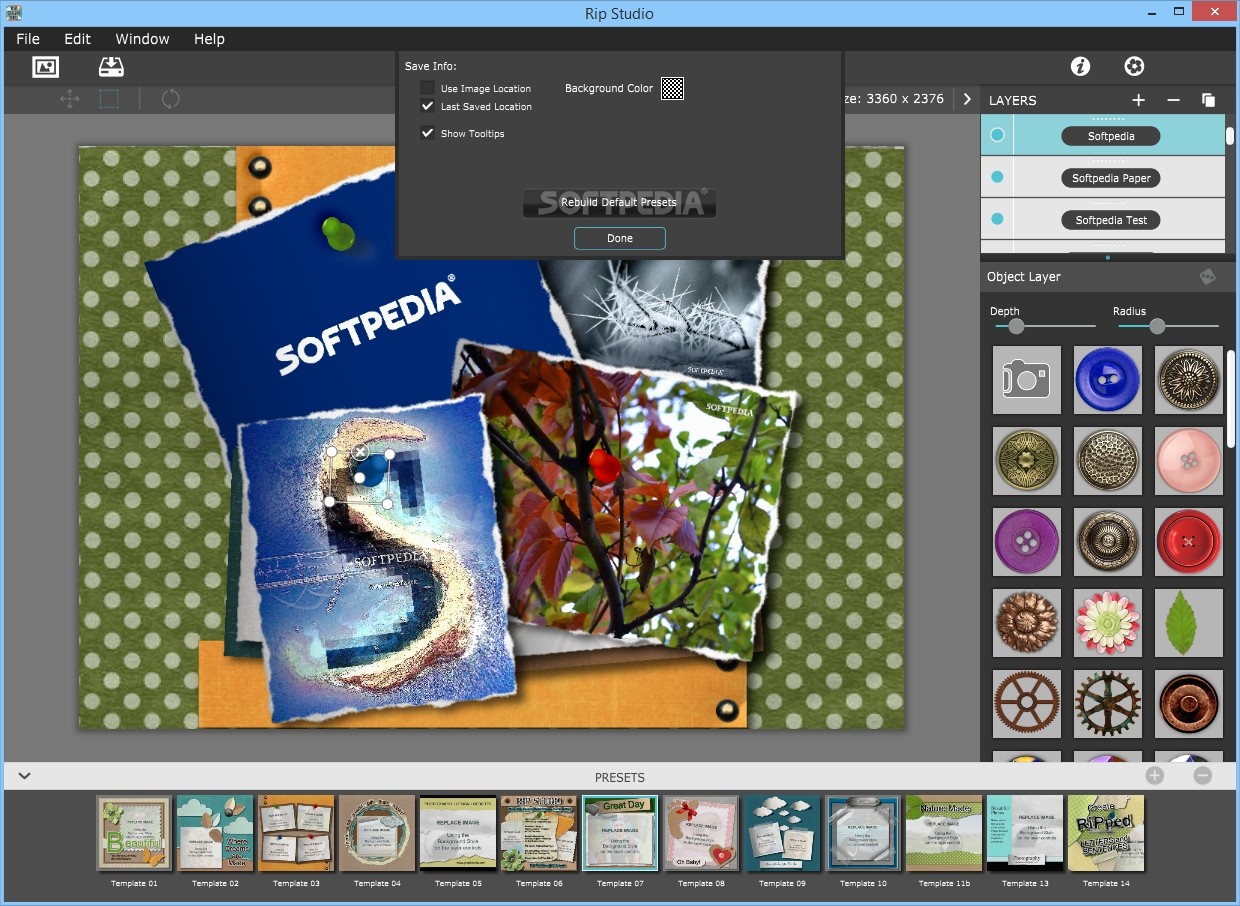
Task: Toggle visibility of Softpedia layer
Action: pyautogui.click(x=997, y=135)
